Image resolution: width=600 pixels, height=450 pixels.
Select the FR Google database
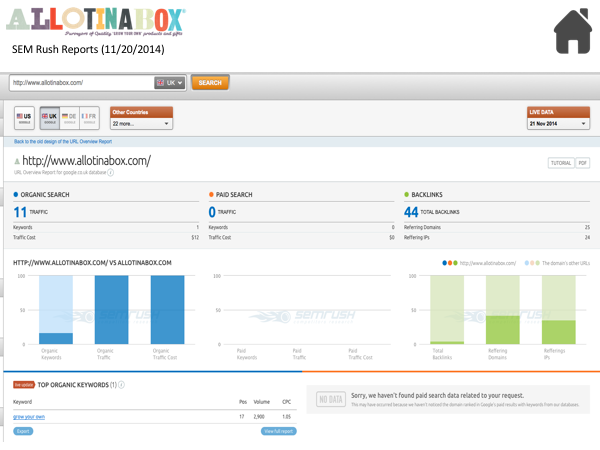[x=90, y=118]
